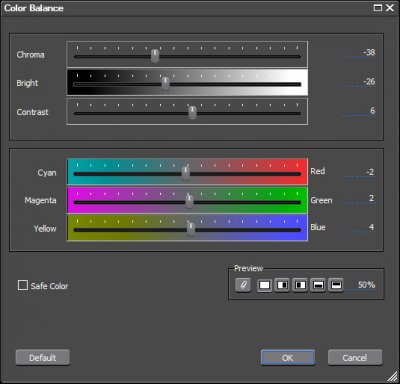Viewport: 400px width, 384px height.
Task: Maximize the Color Balance dialog window
Action: 378,8
